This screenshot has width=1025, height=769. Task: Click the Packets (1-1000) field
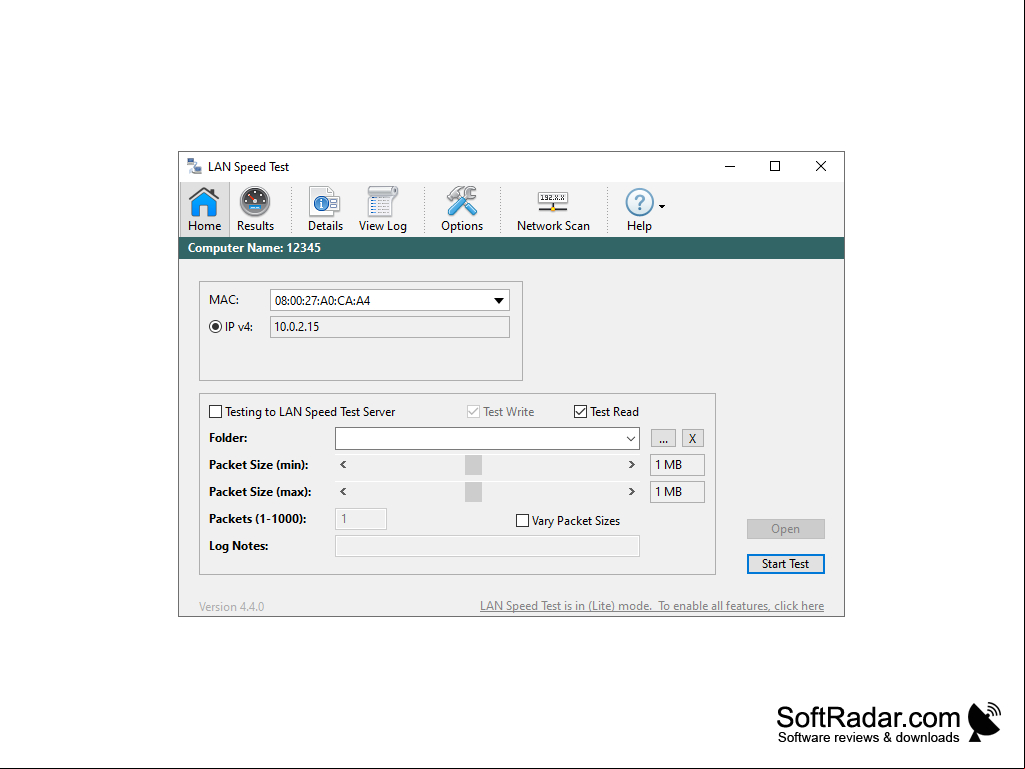click(361, 519)
